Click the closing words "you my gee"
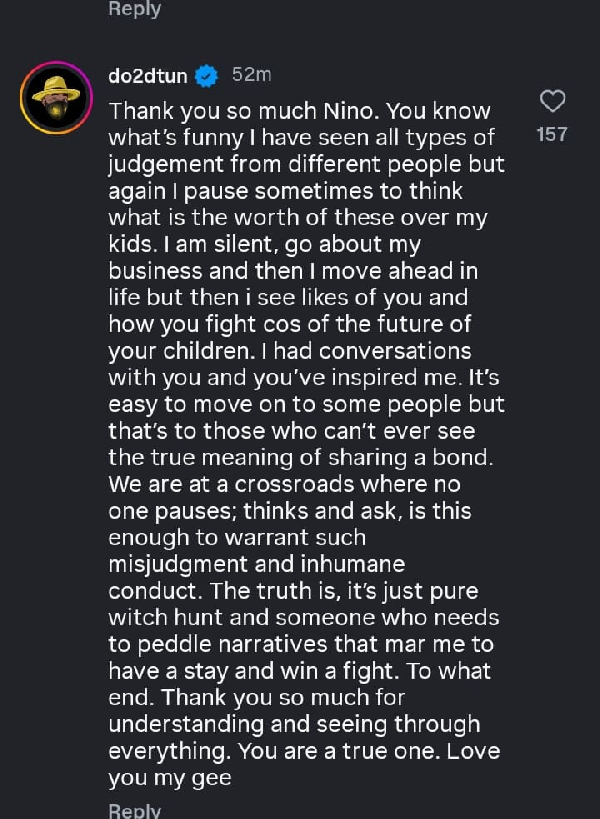 coord(170,778)
